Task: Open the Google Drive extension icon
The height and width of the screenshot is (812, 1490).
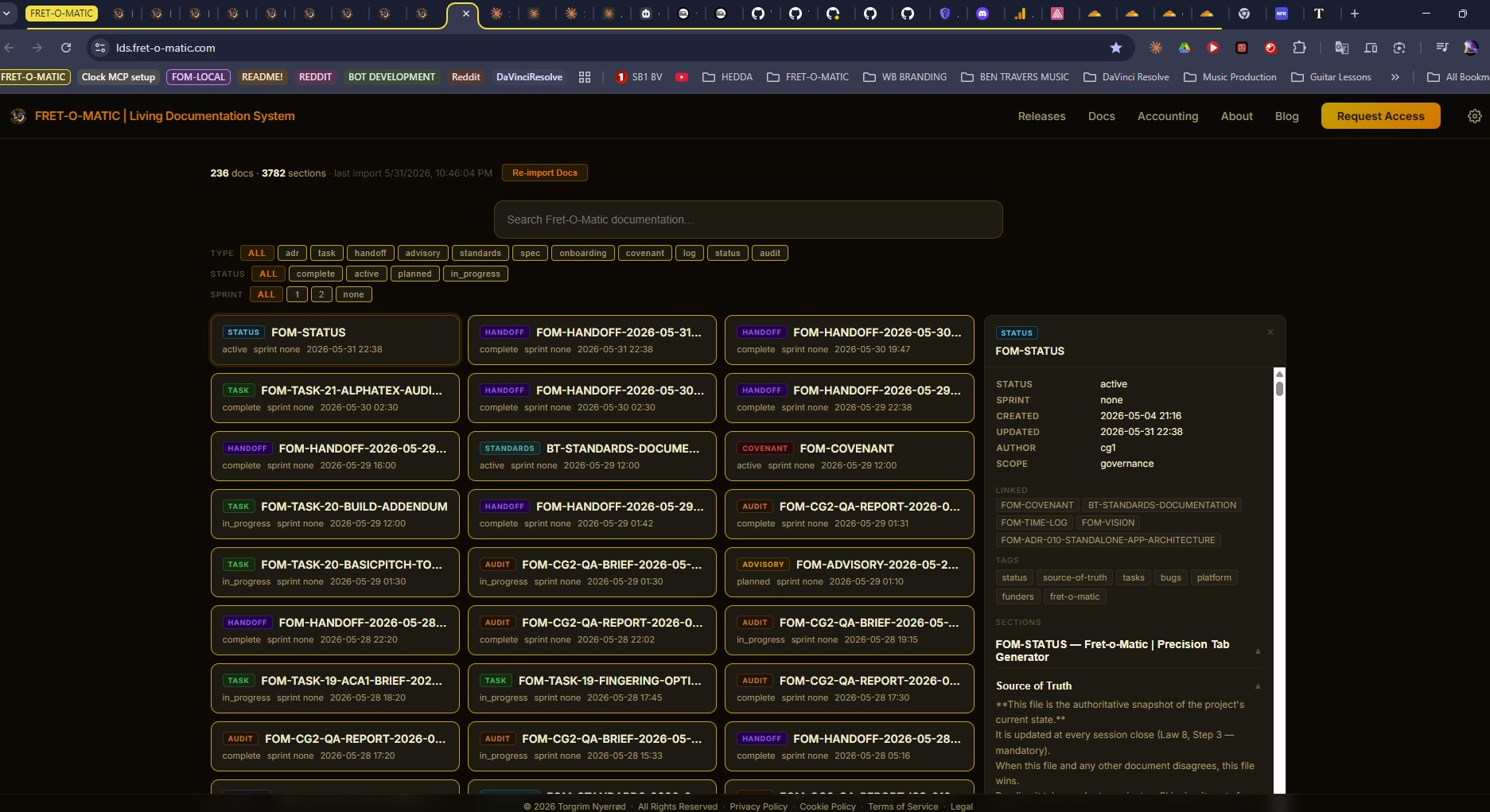Action: (x=1185, y=48)
